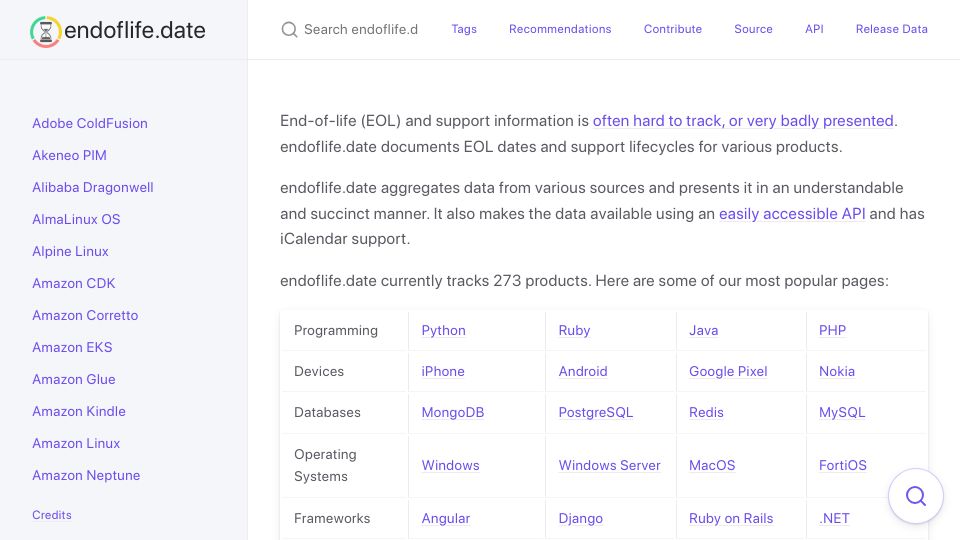Open Alpine Linux product page

pyautogui.click(x=70, y=251)
